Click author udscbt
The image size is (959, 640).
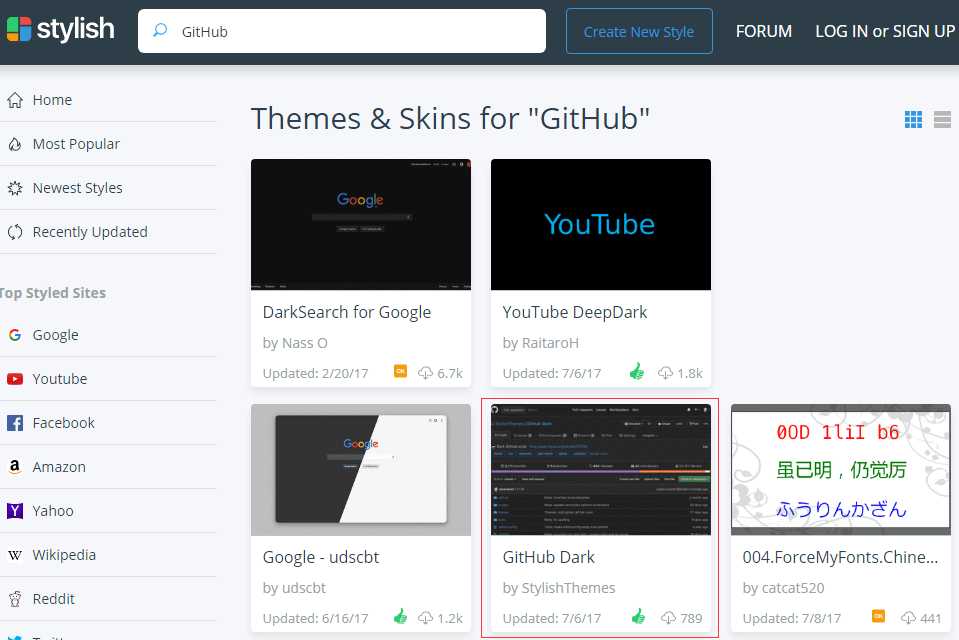pyautogui.click(x=303, y=588)
